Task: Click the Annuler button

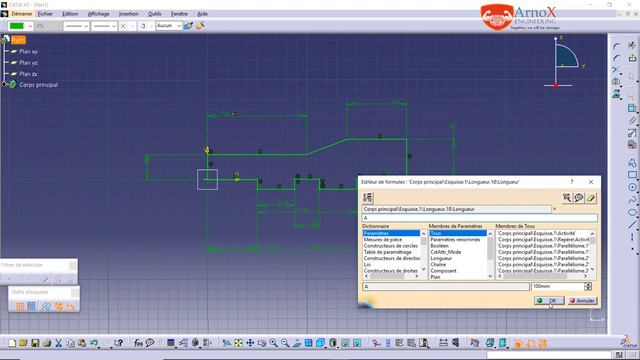Action: tap(582, 300)
